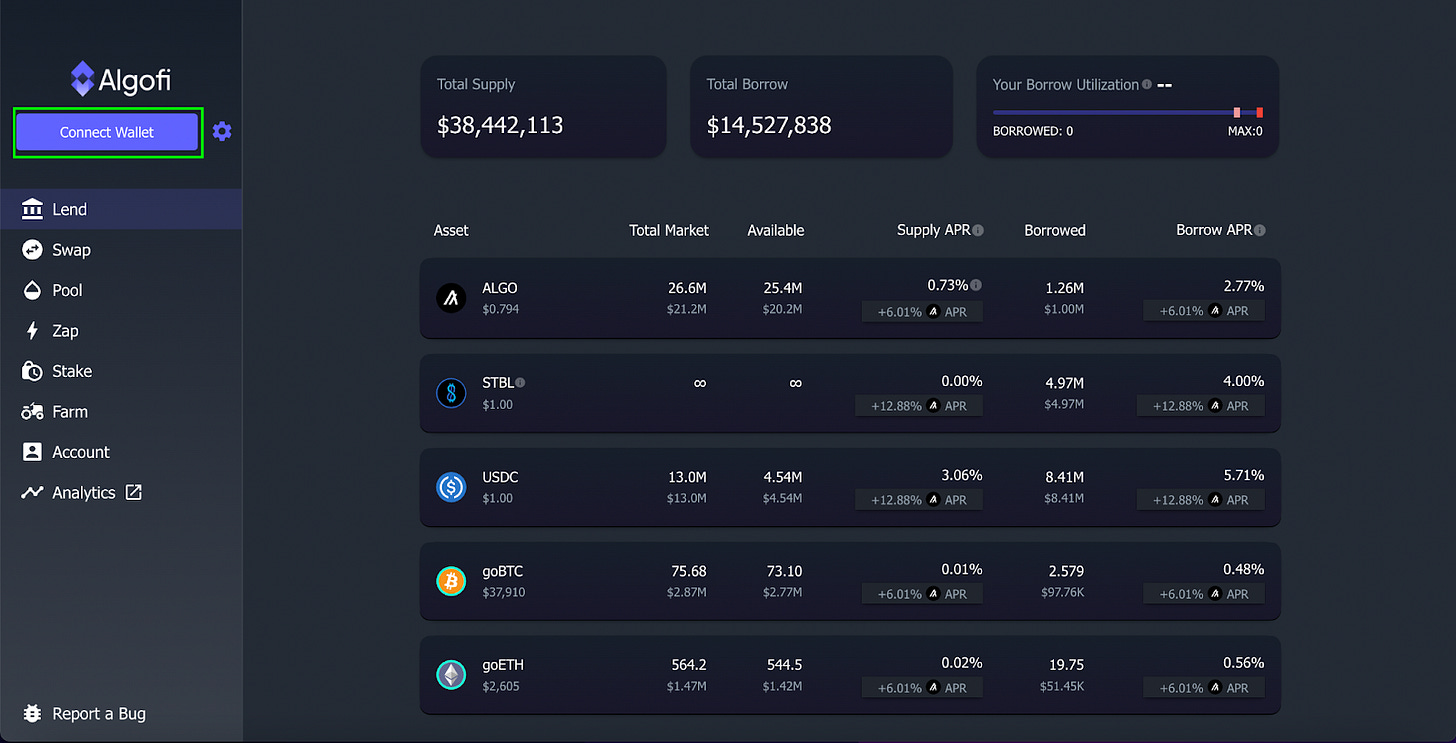The height and width of the screenshot is (743, 1456).
Task: Click the STBL asset logo
Action: tap(451, 392)
